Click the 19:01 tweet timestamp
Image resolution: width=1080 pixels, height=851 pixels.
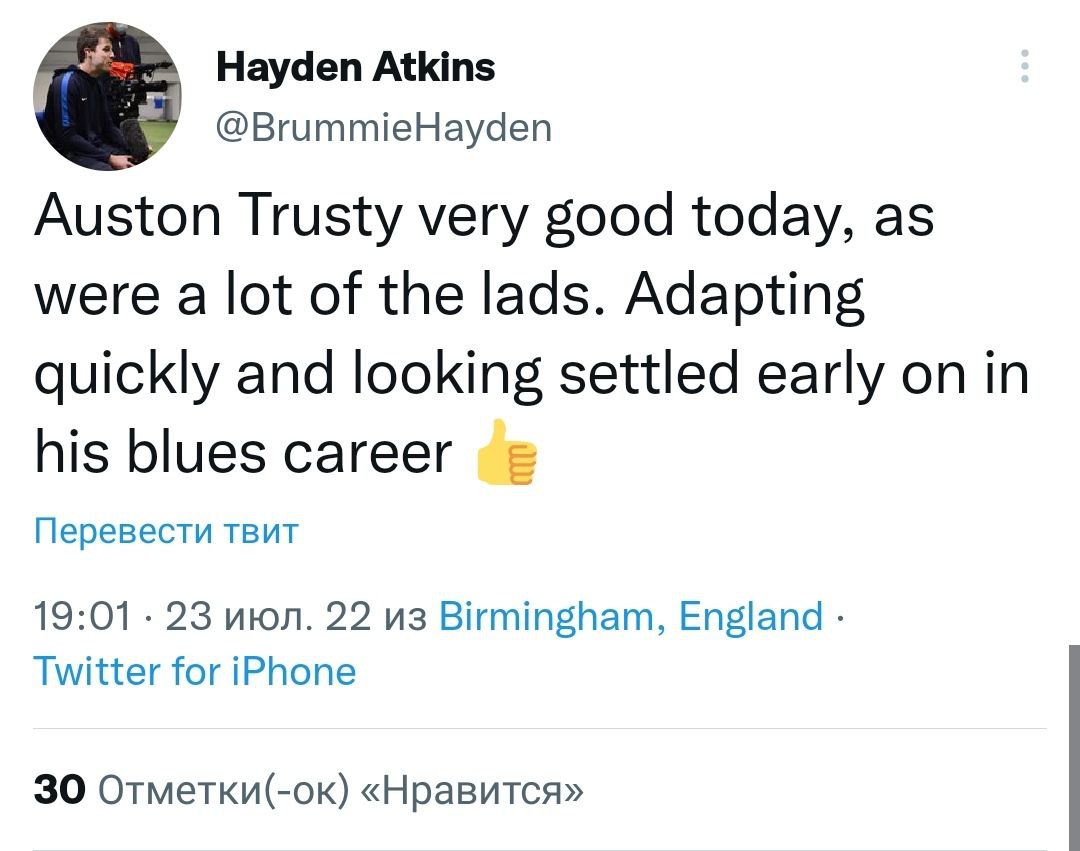(82, 616)
